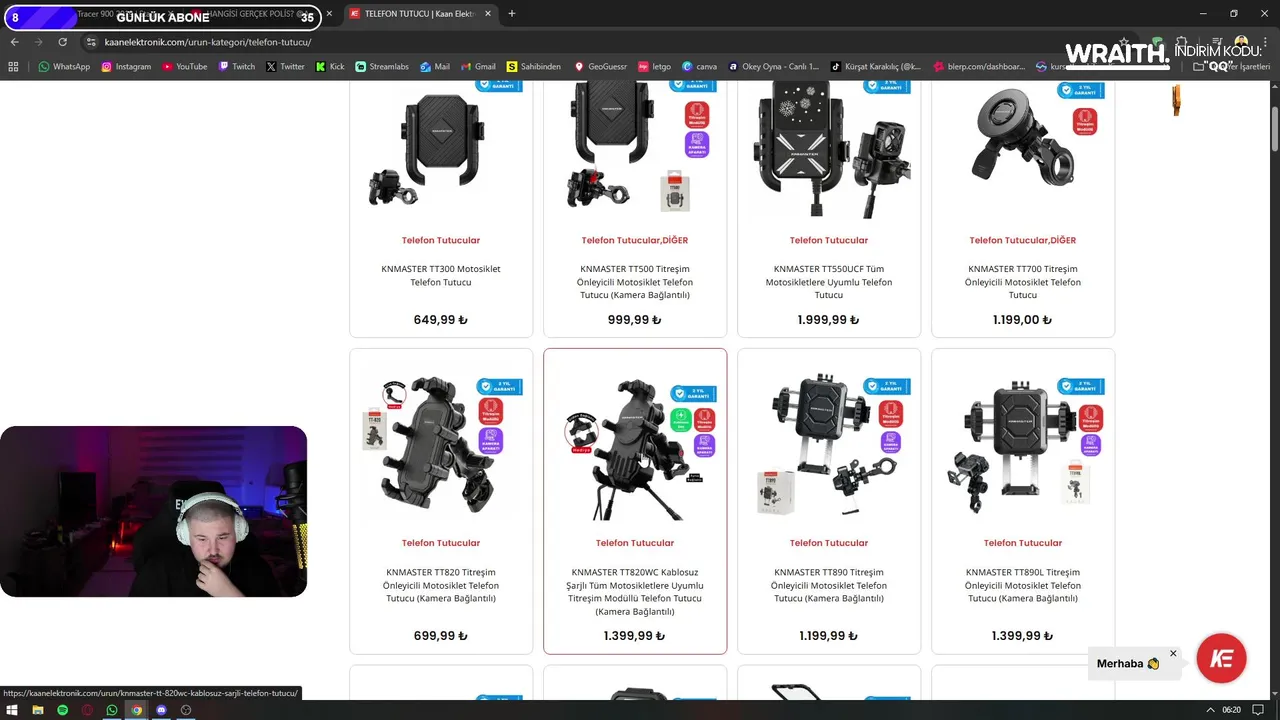
Task: Open the Windows notification center
Action: coord(1258,710)
